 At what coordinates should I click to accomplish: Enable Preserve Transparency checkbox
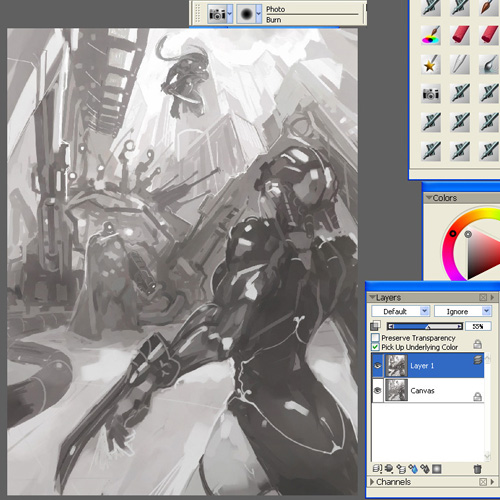[375, 337]
